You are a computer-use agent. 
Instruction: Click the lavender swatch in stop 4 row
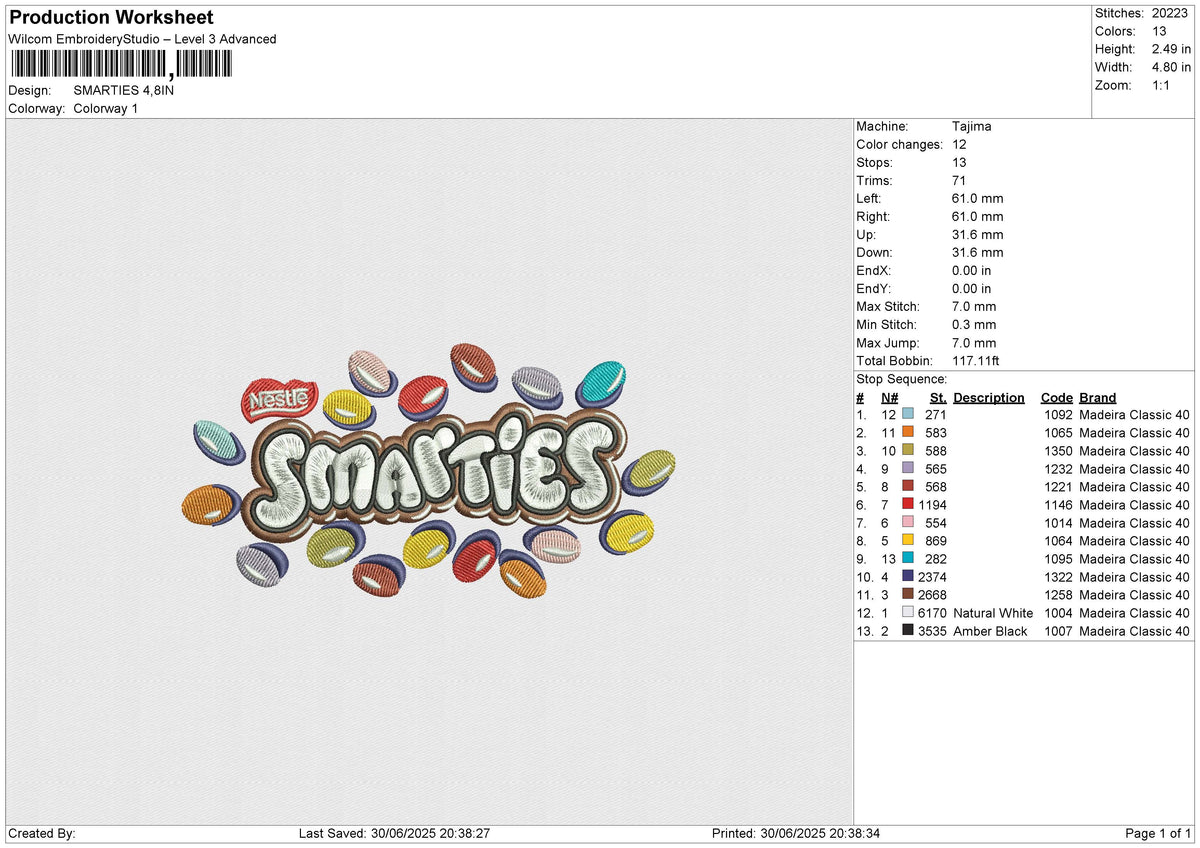click(x=908, y=468)
